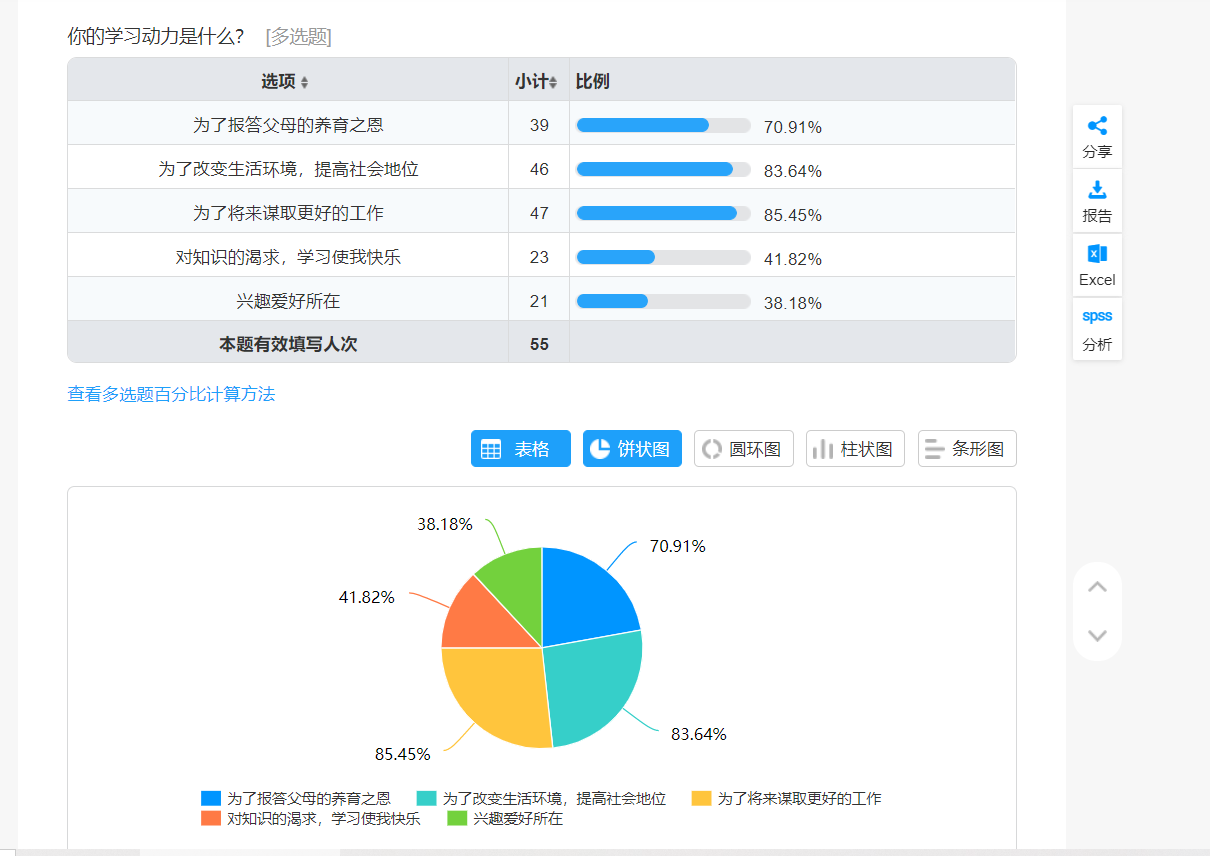
Task: Switch to 表格 view
Action: coord(521,449)
